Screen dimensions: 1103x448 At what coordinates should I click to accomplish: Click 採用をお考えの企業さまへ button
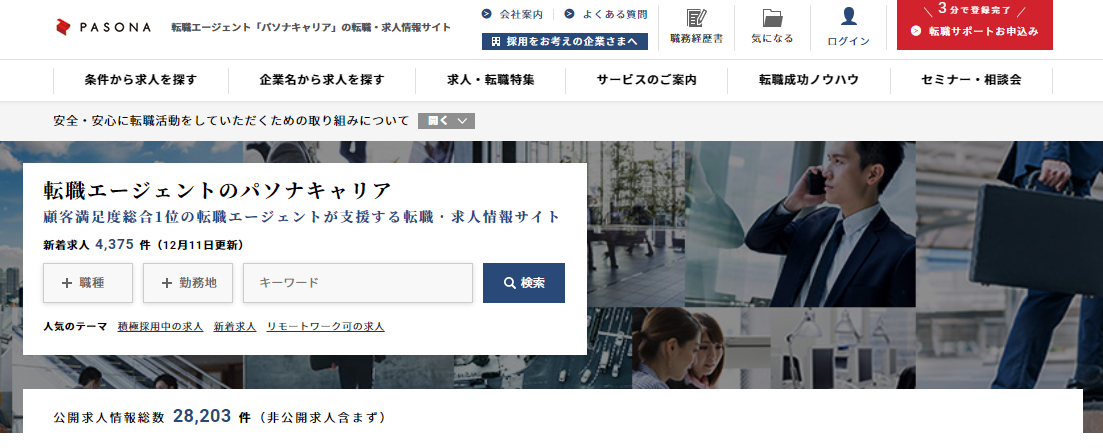click(x=565, y=41)
